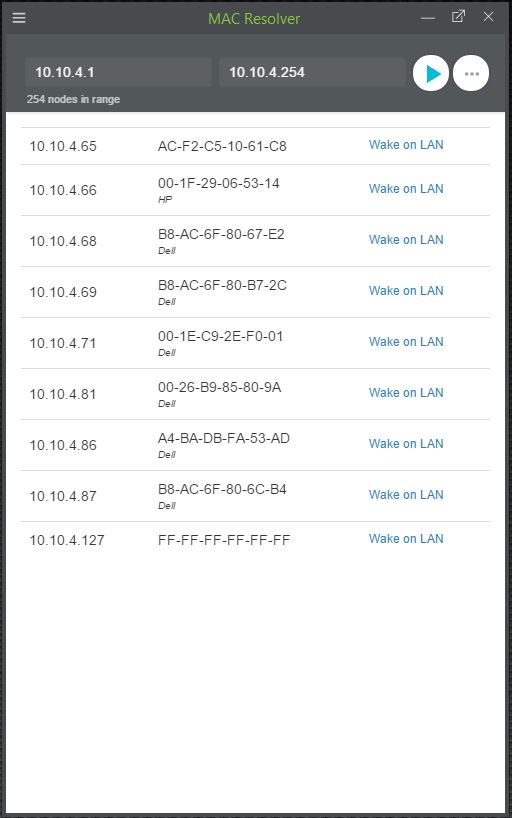Select MAC address FF-FF-FF-FF-FF-FF
The image size is (512, 818).
click(224, 540)
